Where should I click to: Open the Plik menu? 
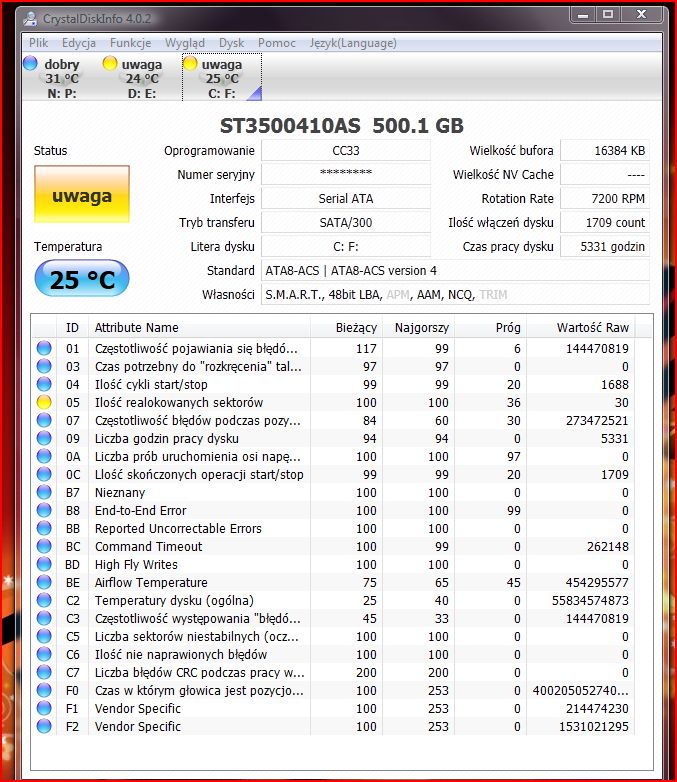click(x=38, y=43)
